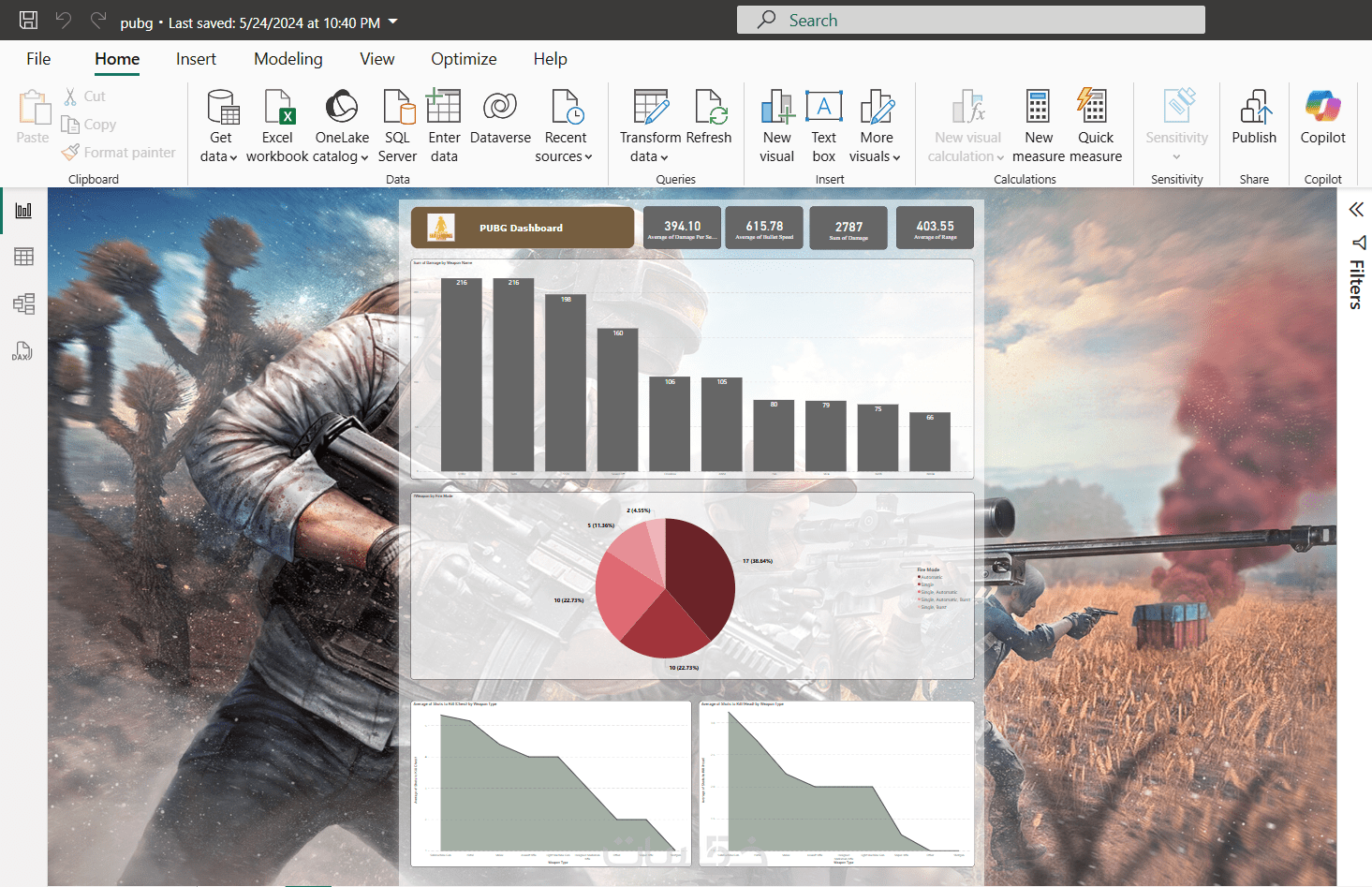Open the Modeling ribbon tab
1372x887 pixels.
point(288,59)
